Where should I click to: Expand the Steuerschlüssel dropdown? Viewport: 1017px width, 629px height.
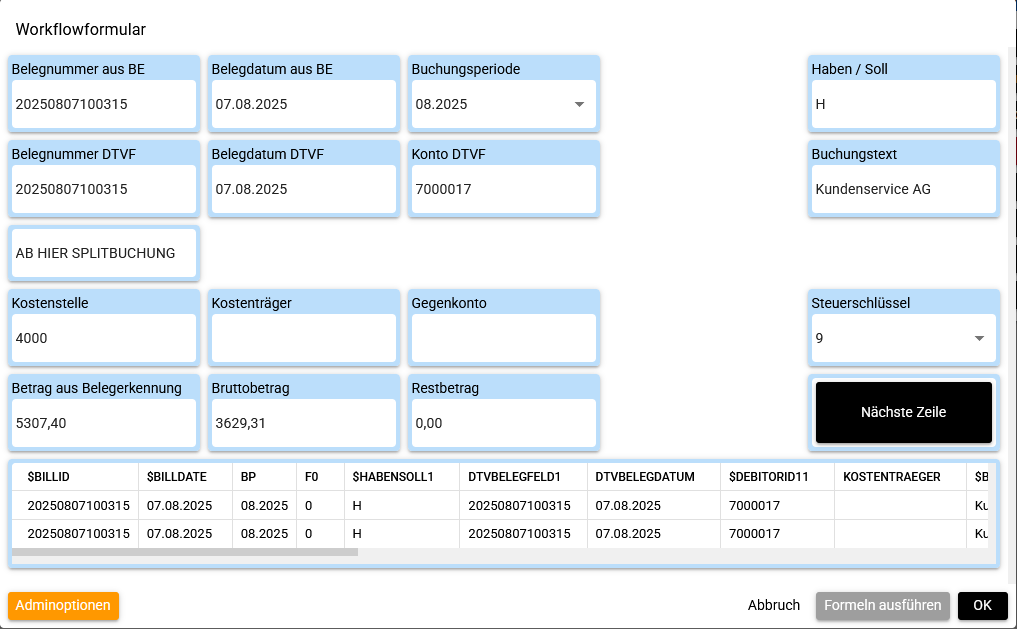click(x=979, y=339)
